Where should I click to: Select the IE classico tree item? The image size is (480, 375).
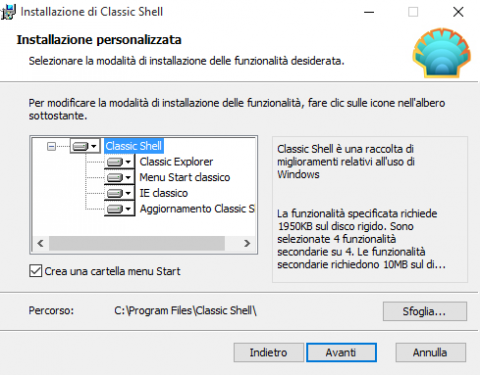coord(164,193)
